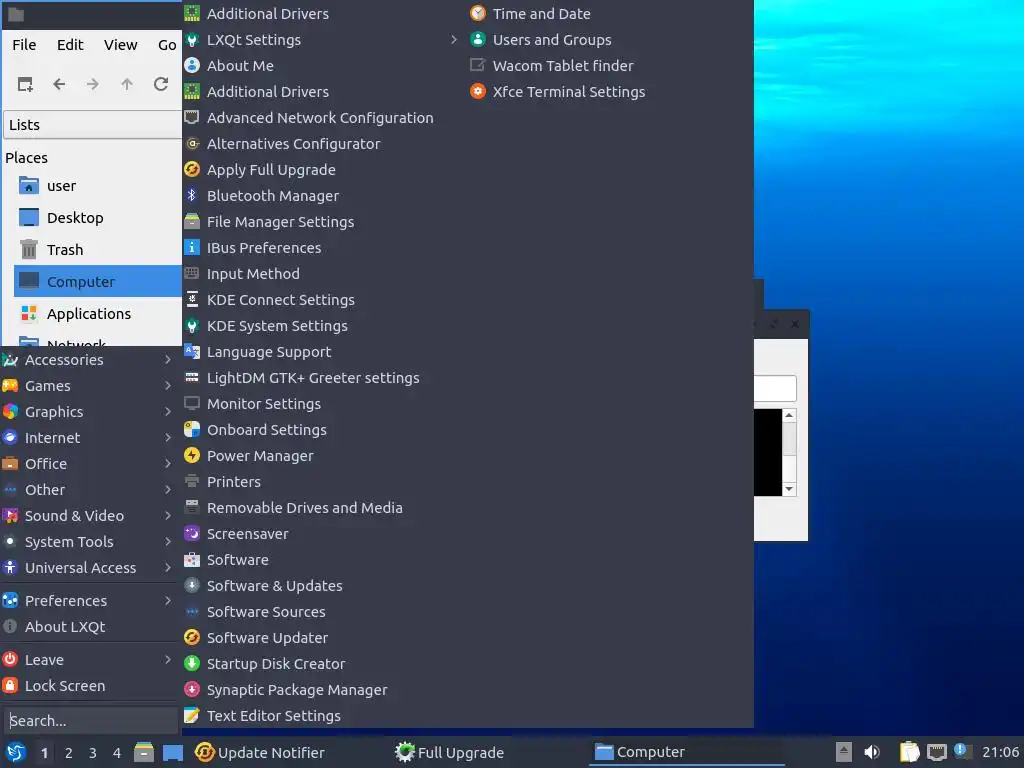Expand the Graphics category
Screen dimensions: 1024x768
click(x=89, y=411)
